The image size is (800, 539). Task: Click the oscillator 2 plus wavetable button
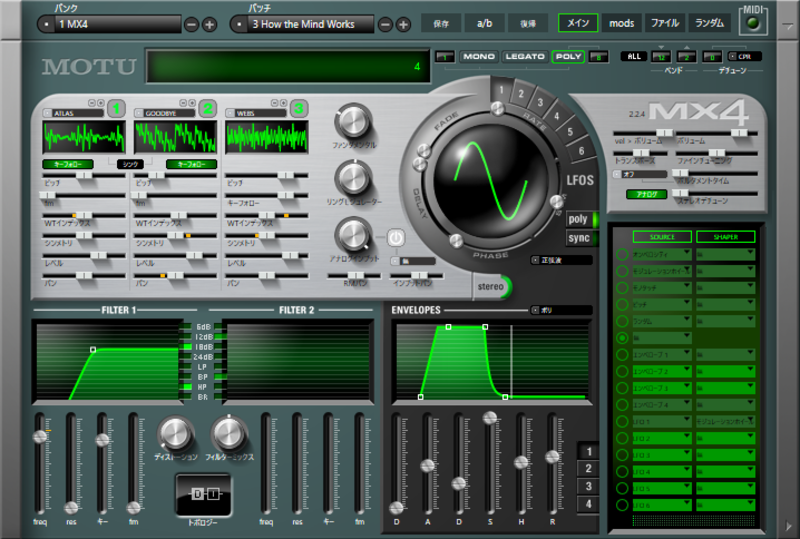point(192,103)
